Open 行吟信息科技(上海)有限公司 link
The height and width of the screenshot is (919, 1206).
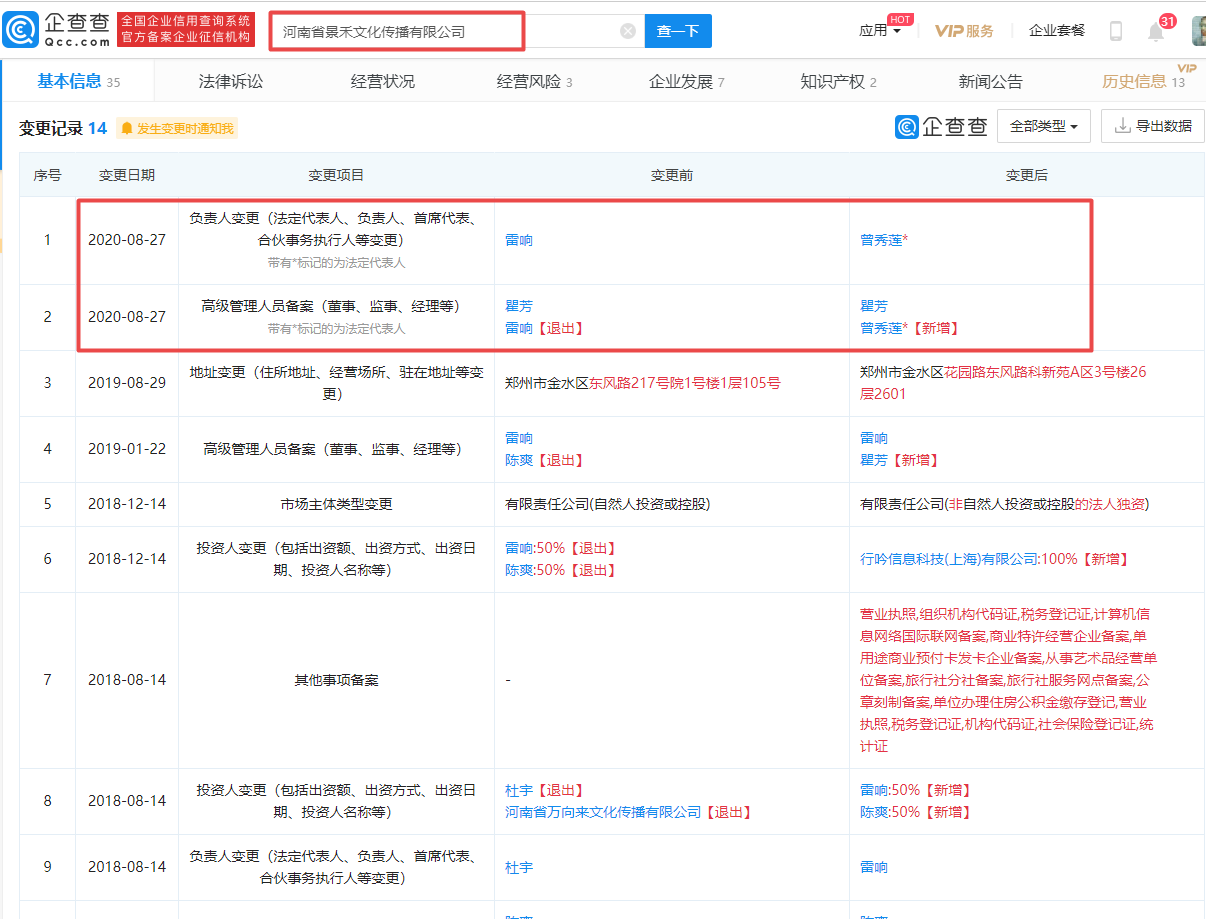tap(948, 559)
